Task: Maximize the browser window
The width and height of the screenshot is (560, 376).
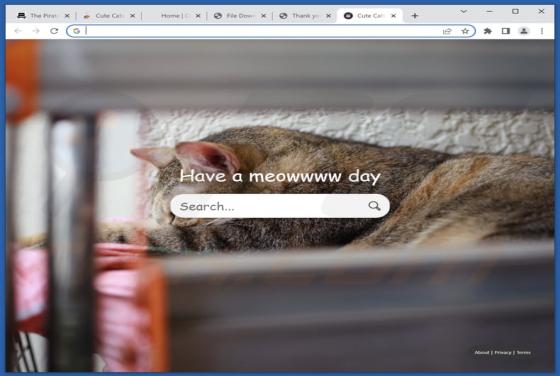Action: pyautogui.click(x=515, y=11)
